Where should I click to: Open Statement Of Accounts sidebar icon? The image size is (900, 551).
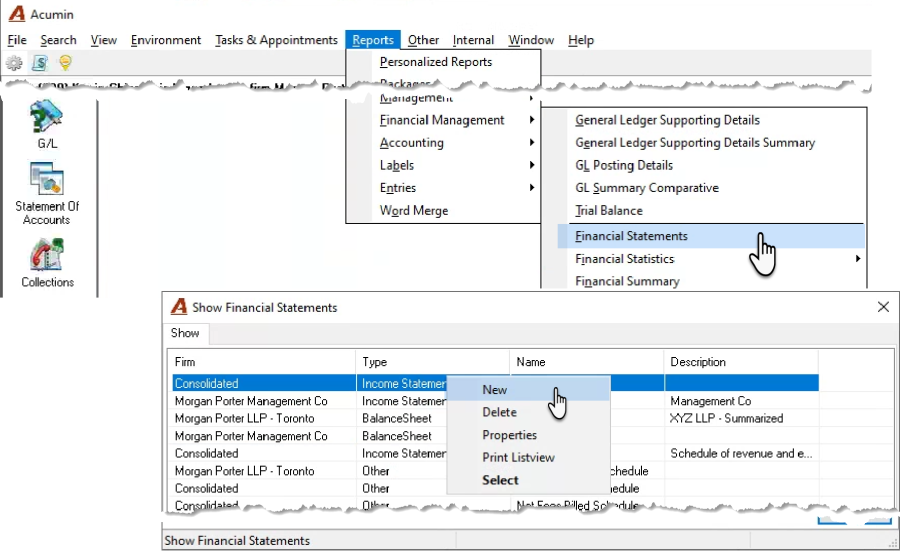(47, 193)
